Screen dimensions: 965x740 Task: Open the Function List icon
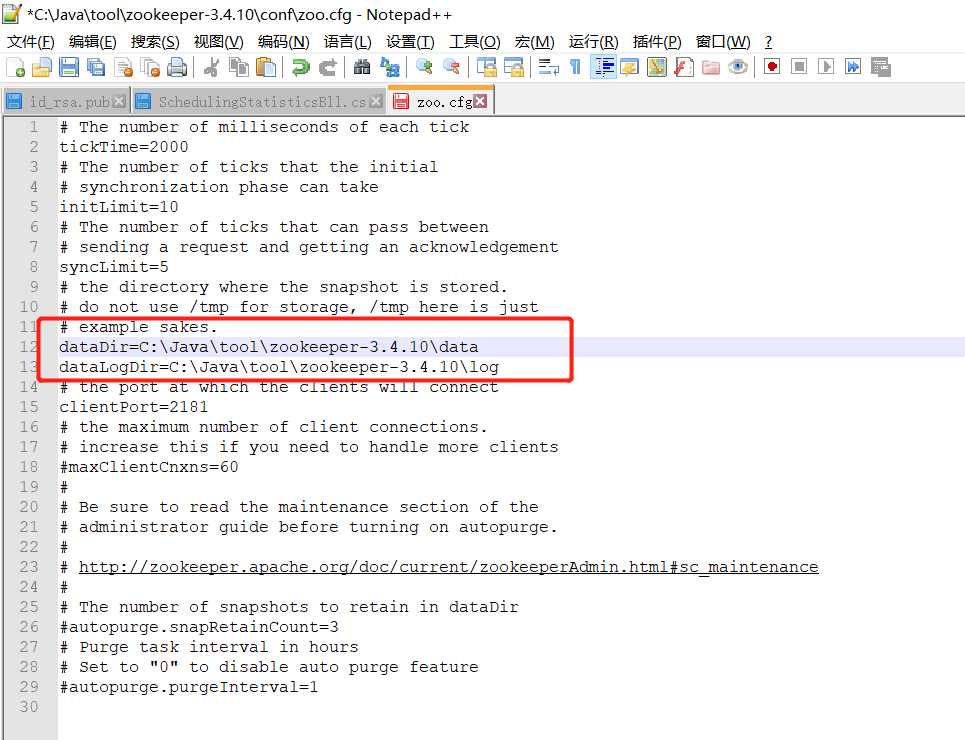tap(684, 67)
